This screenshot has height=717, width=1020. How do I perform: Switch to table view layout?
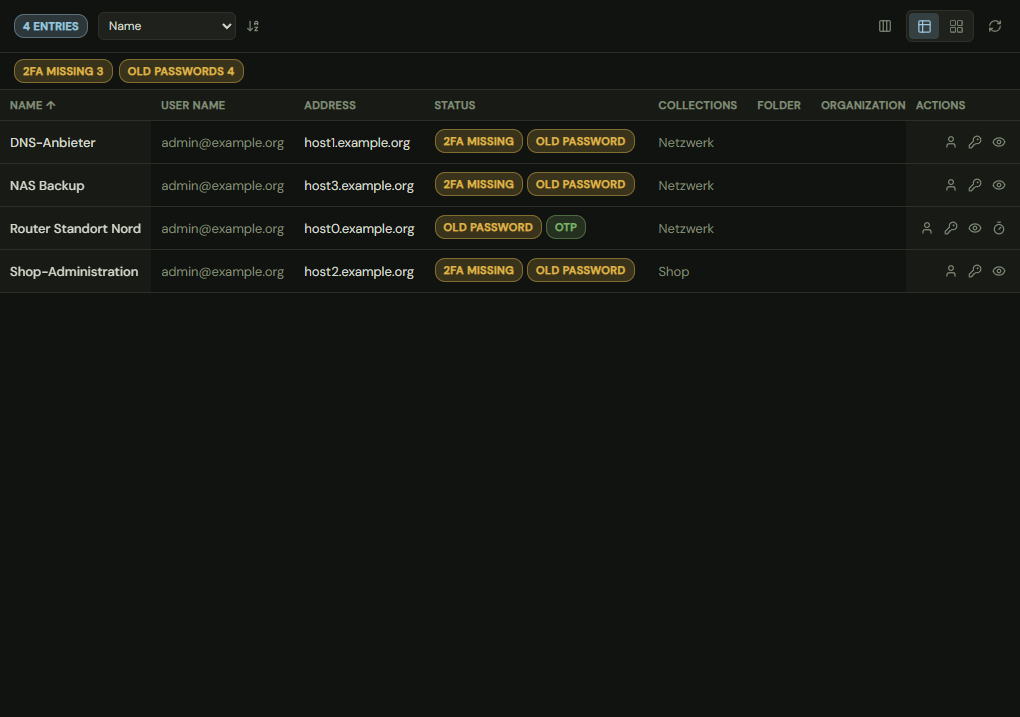click(x=924, y=26)
